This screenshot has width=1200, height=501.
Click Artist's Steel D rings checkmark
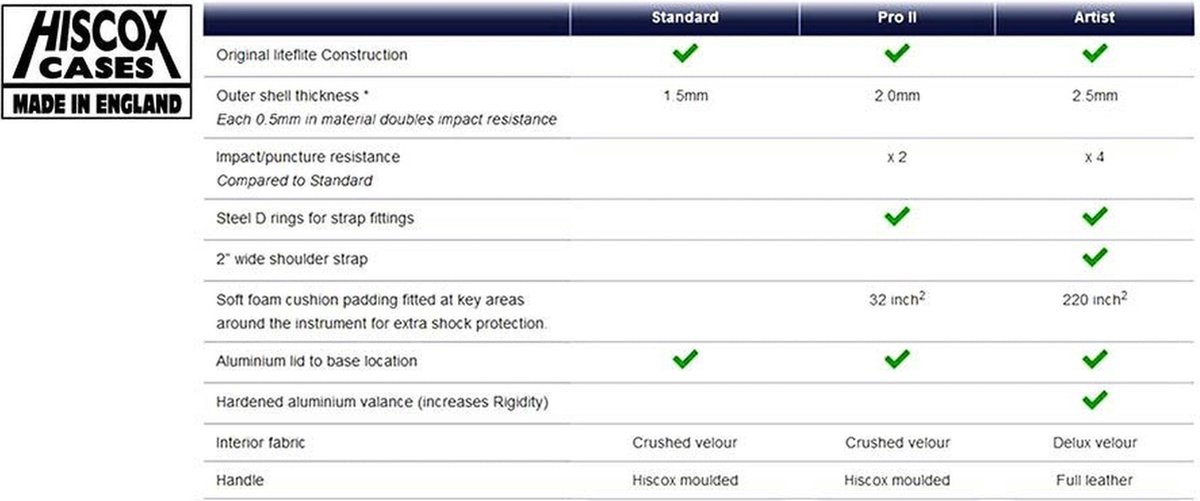tap(1095, 215)
